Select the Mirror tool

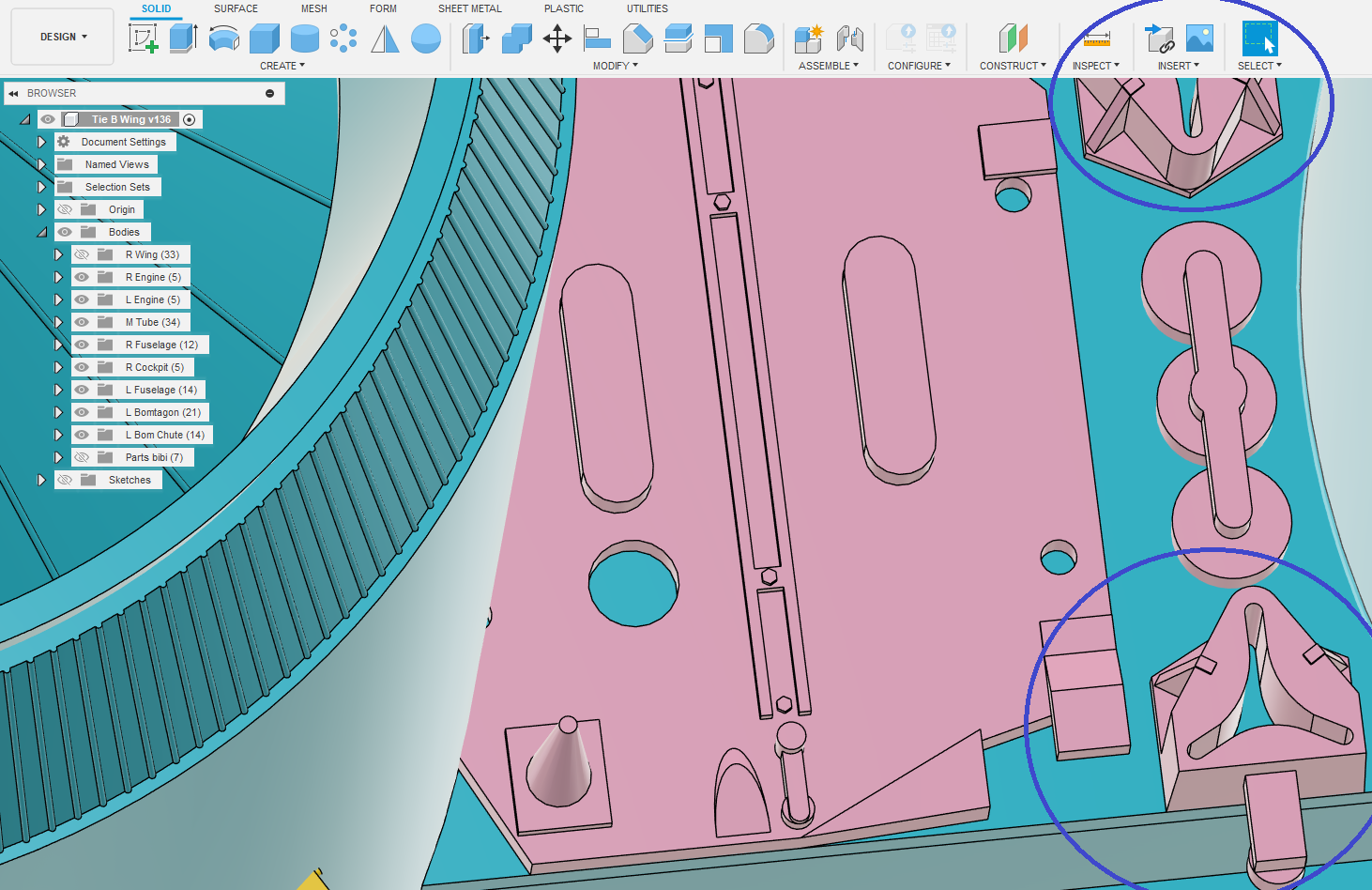pos(385,38)
